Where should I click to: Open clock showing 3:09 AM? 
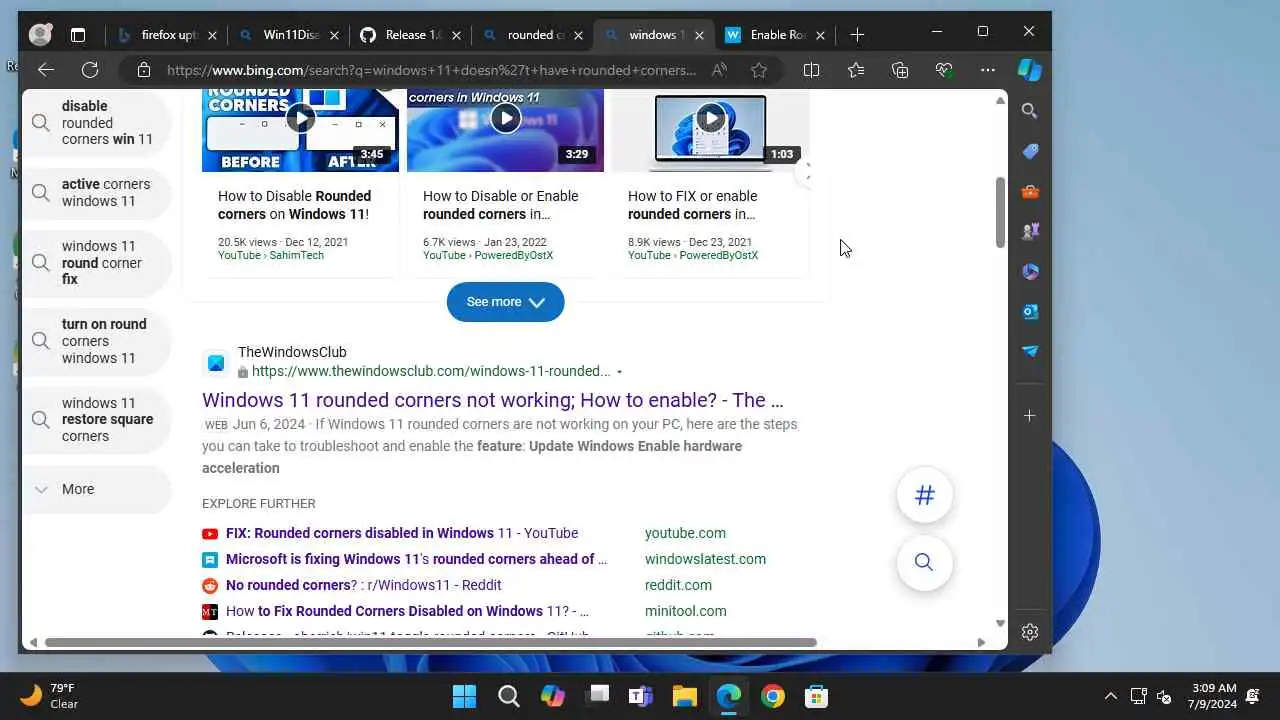click(1214, 696)
